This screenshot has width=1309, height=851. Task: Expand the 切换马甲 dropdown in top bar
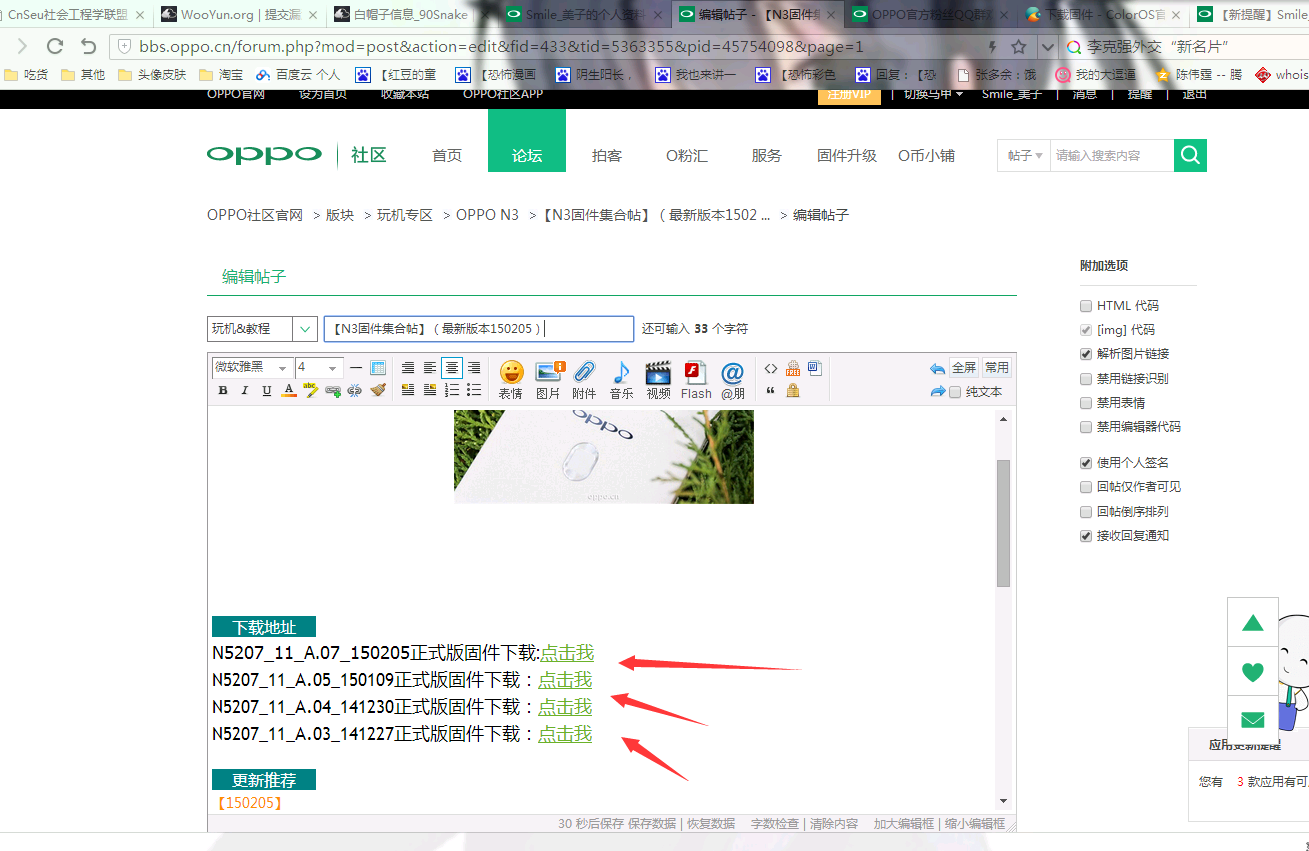coord(933,94)
